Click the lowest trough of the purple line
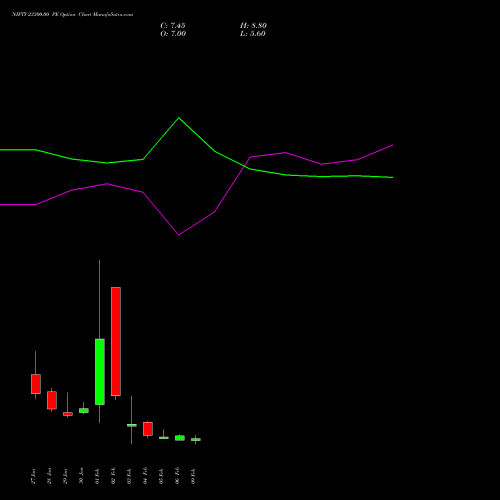This screenshot has height=500, width=500. pyautogui.click(x=179, y=235)
